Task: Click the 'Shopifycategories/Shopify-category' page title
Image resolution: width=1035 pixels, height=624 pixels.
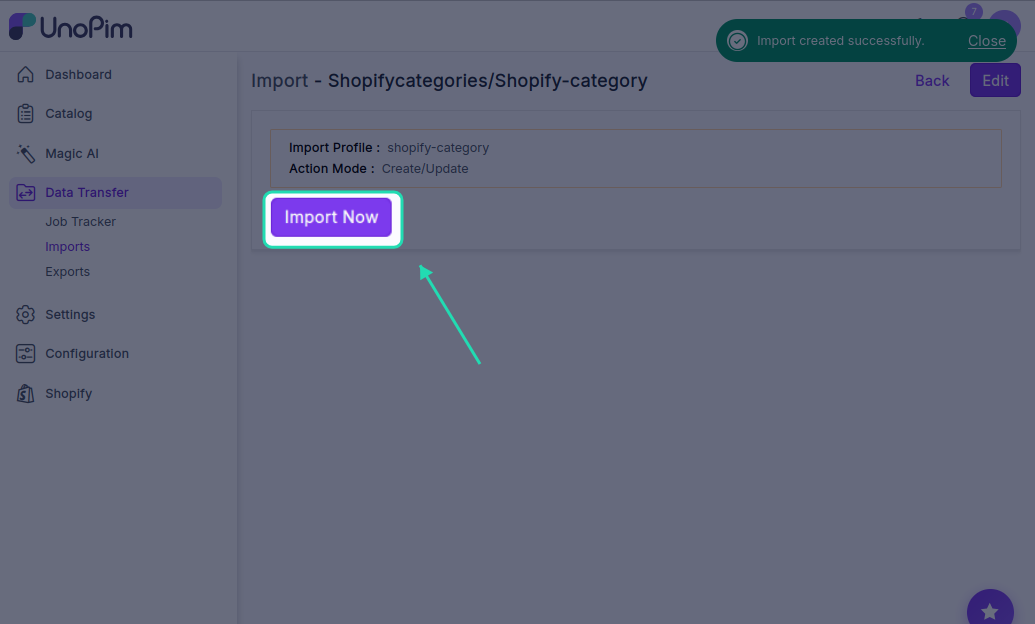Action: pyautogui.click(x=487, y=81)
